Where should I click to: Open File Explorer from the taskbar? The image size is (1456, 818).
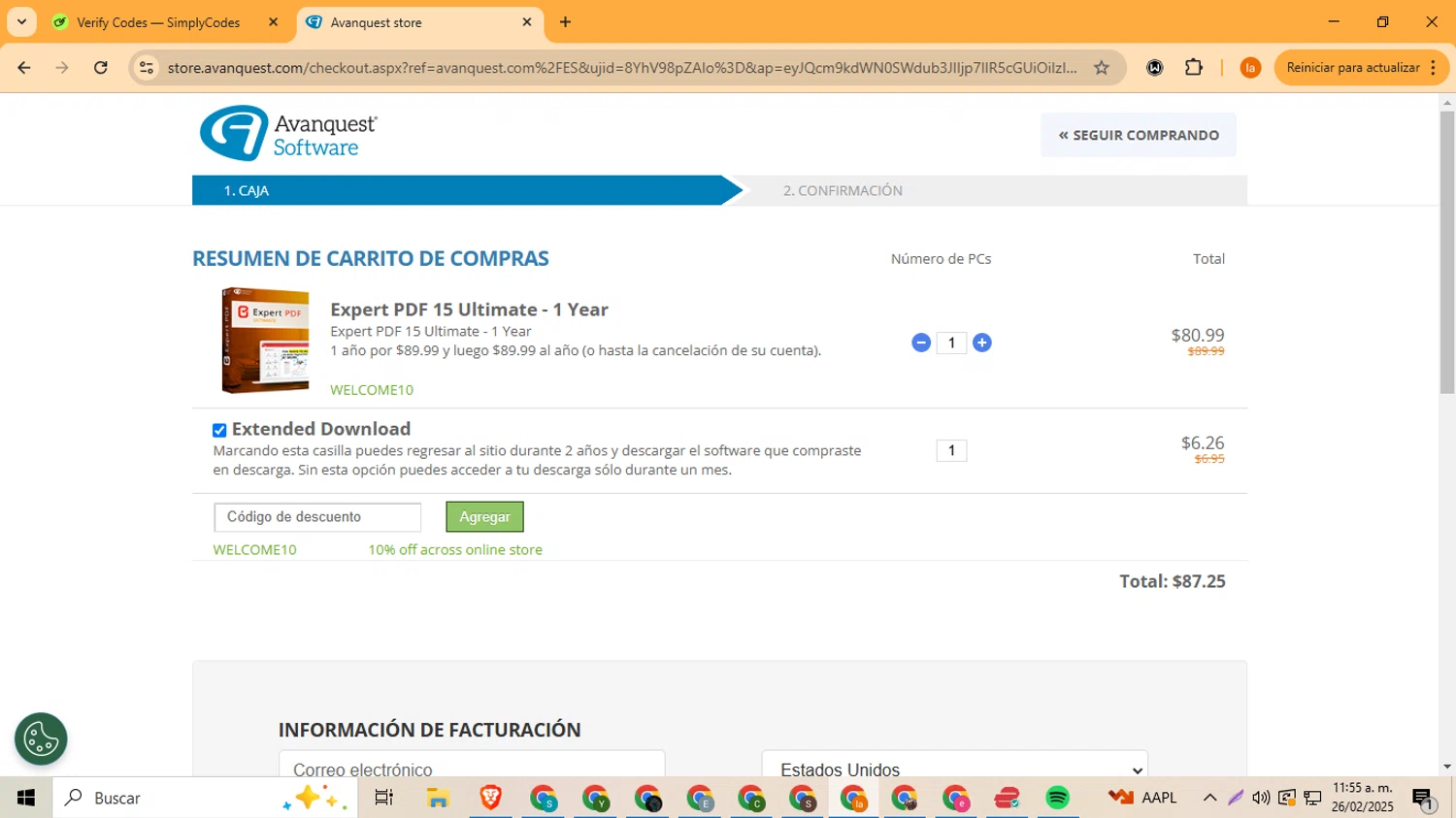(438, 798)
